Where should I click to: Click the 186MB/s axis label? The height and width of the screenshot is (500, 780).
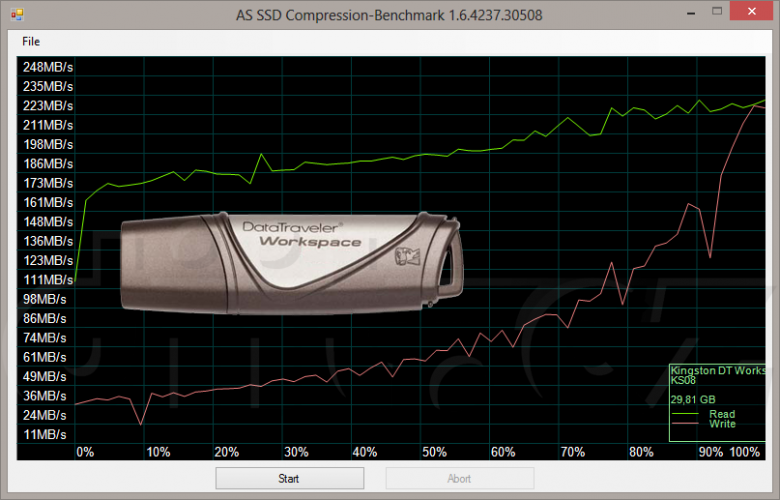[x=48, y=164]
